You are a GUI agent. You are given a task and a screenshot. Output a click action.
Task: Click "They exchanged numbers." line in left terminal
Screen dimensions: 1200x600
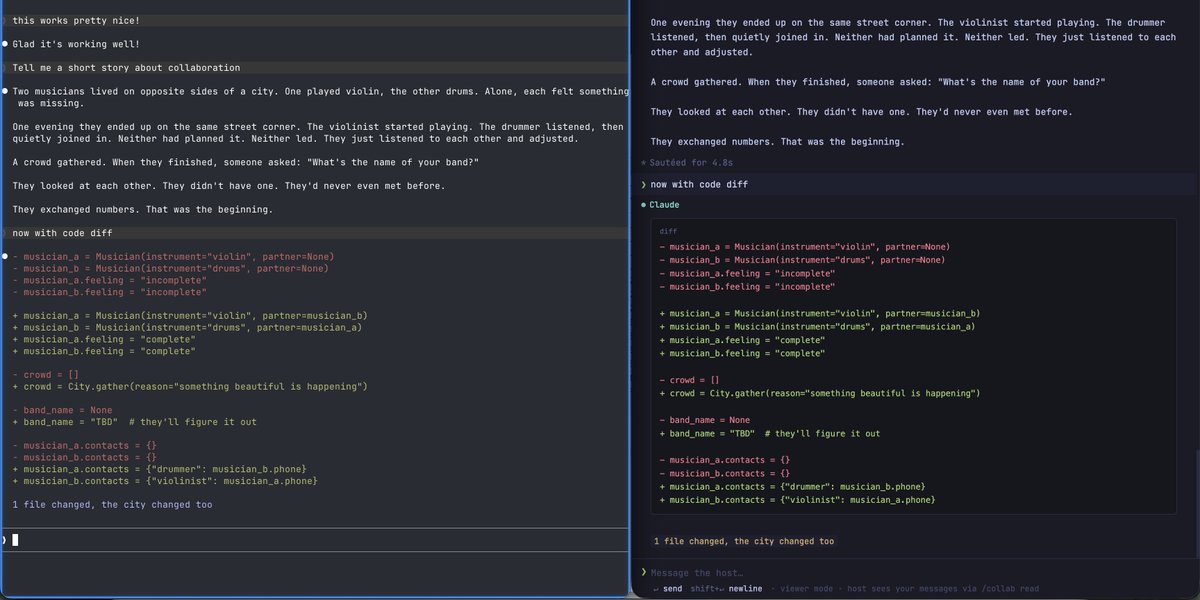pyautogui.click(x=142, y=209)
